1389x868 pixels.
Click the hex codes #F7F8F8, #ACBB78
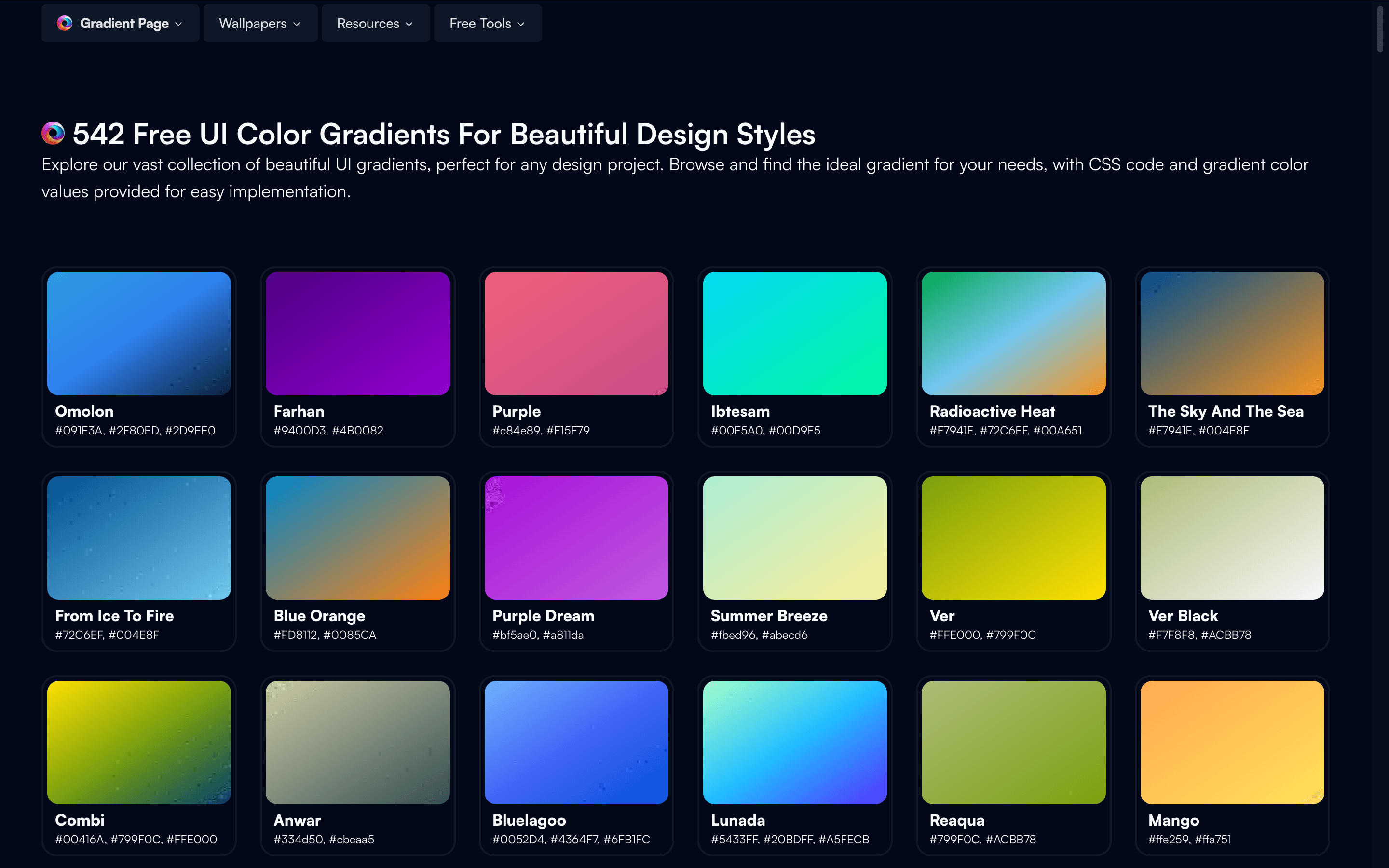[x=1199, y=635]
